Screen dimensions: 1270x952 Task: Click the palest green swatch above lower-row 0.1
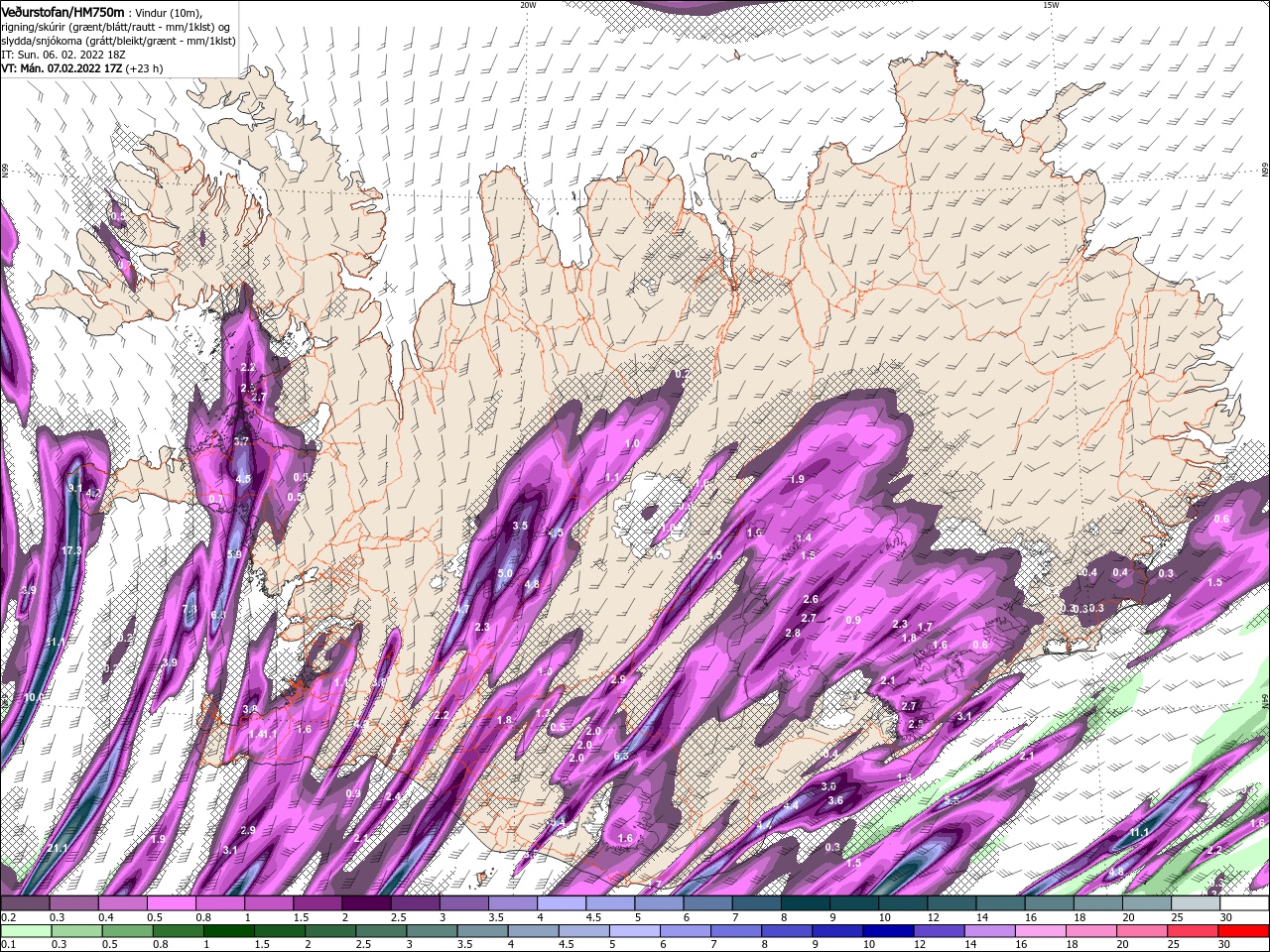click(26, 931)
